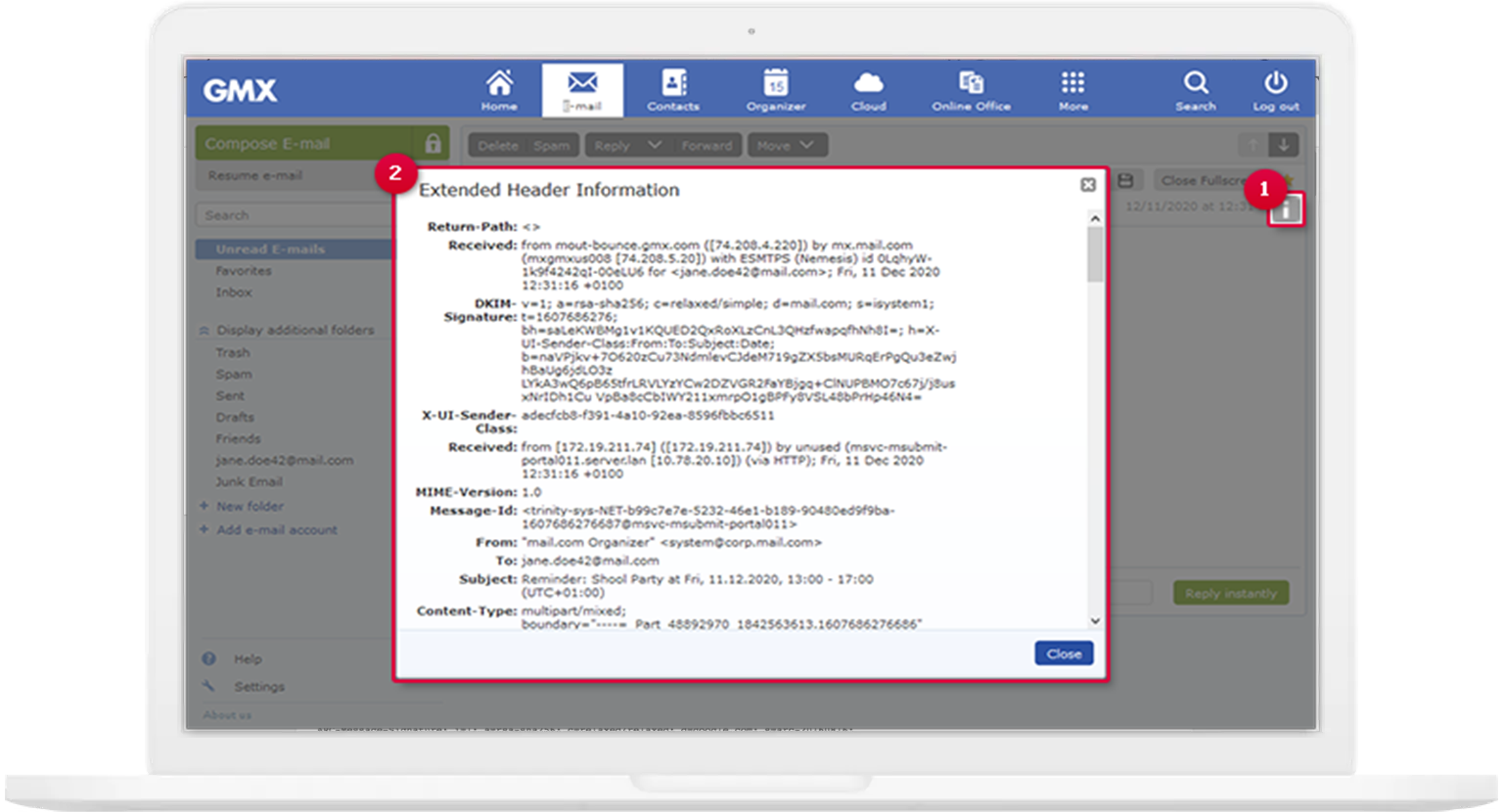The width and height of the screenshot is (1503, 812).
Task: Click the X-UI-Sender-Class value
Action: 648,415
